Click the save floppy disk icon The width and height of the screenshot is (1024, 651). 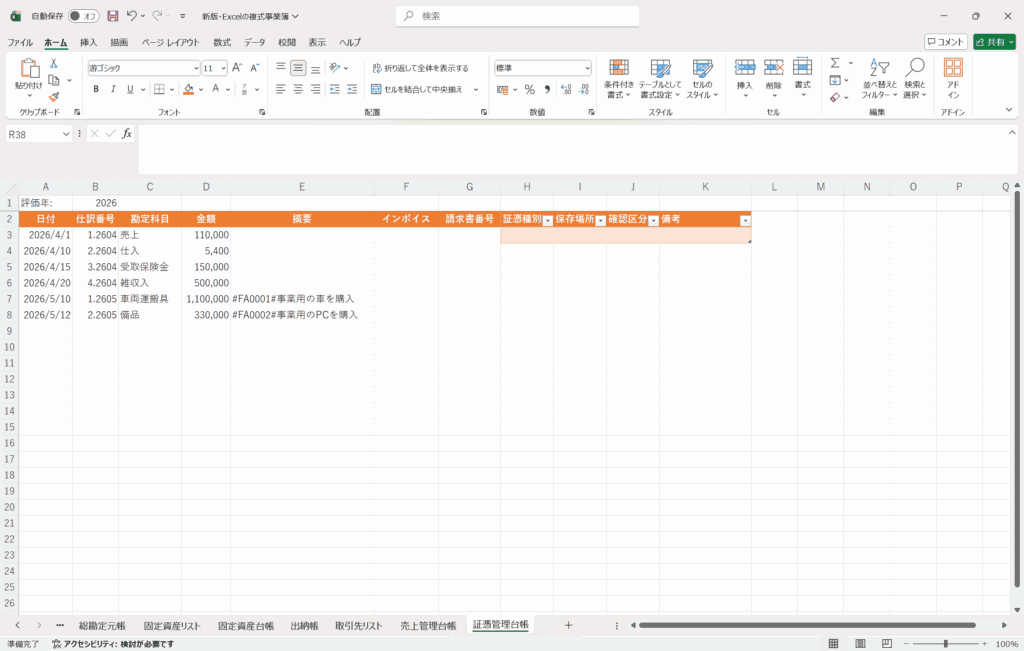tap(112, 16)
